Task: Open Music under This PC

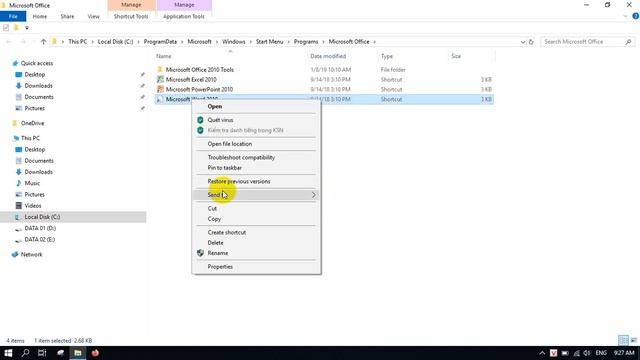Action: [x=32, y=183]
